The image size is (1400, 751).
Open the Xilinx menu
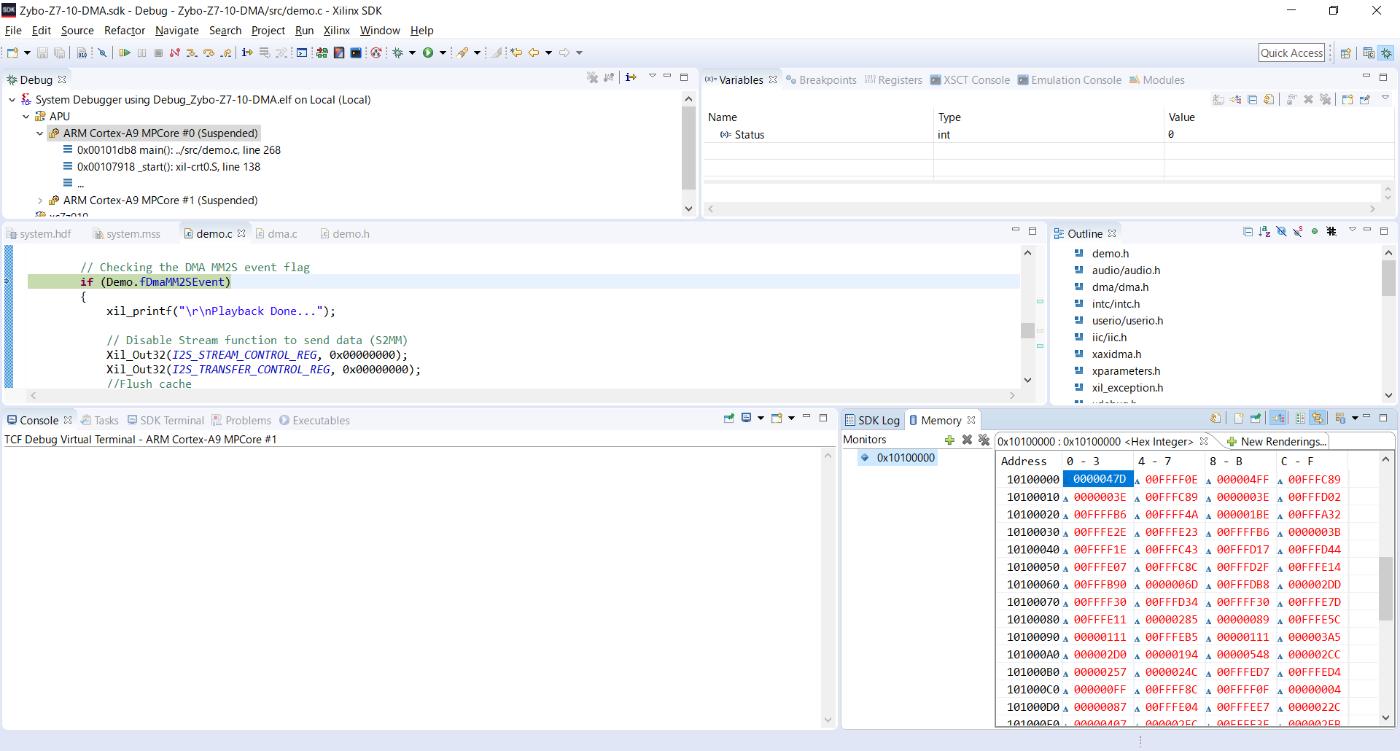point(337,30)
